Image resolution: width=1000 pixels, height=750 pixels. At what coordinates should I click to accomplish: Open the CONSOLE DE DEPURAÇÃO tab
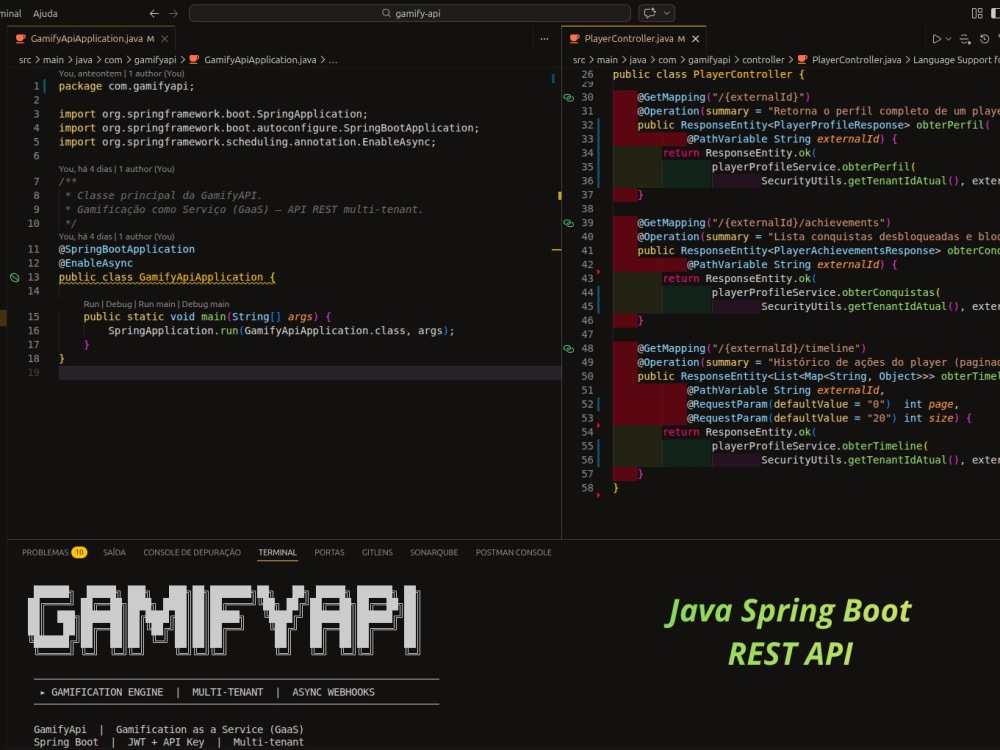coord(192,552)
